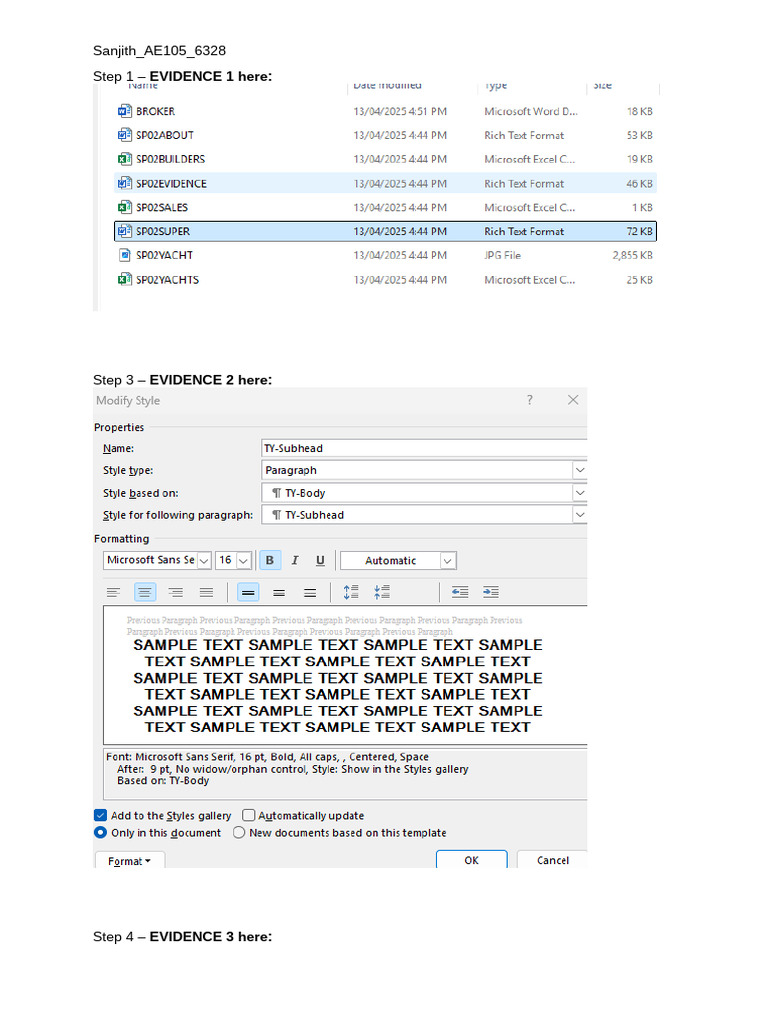Click the 13/04/2025 4:51 PM date
The width and height of the screenshot is (768, 1024).
point(400,111)
